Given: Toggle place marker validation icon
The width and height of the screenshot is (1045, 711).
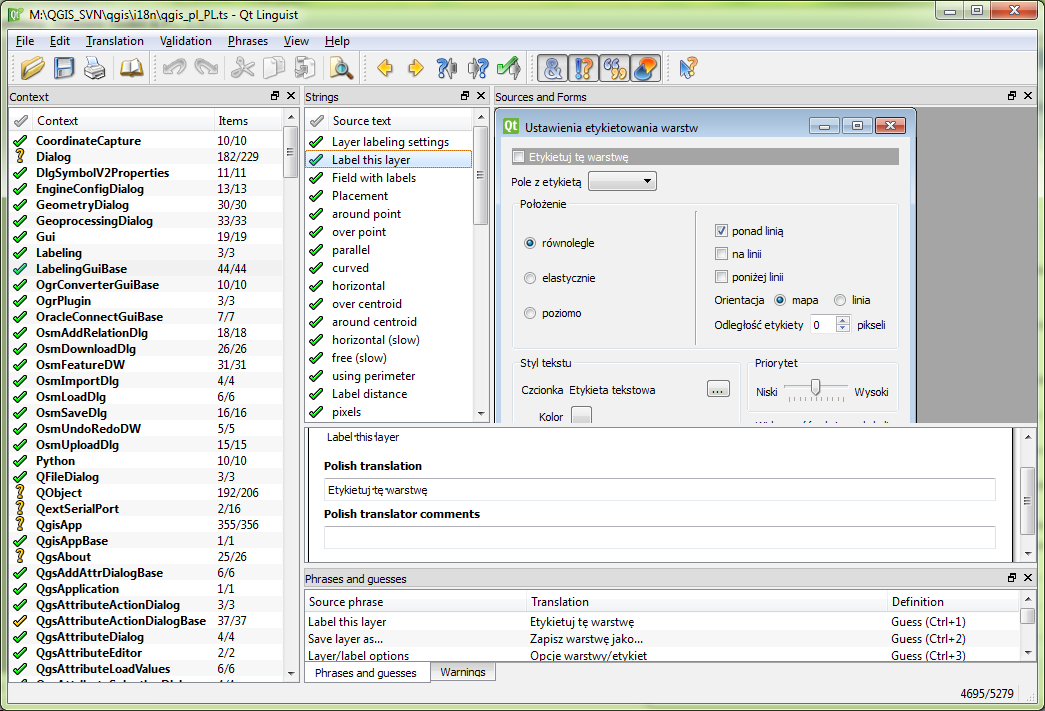Looking at the screenshot, I should tap(645, 68).
